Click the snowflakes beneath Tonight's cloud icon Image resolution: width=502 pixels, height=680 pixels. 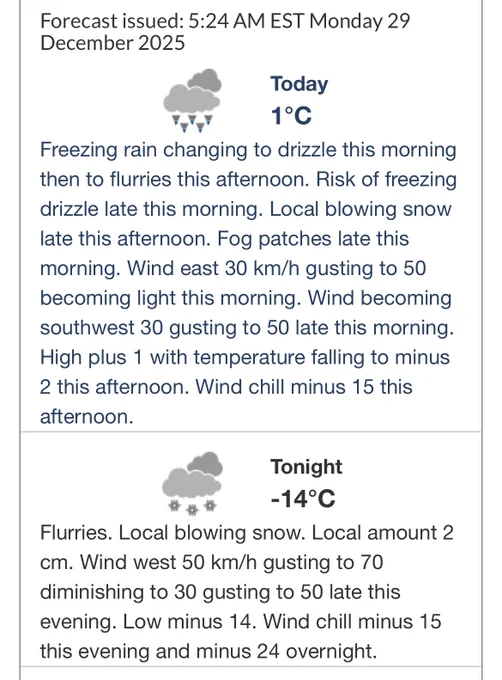click(x=192, y=507)
